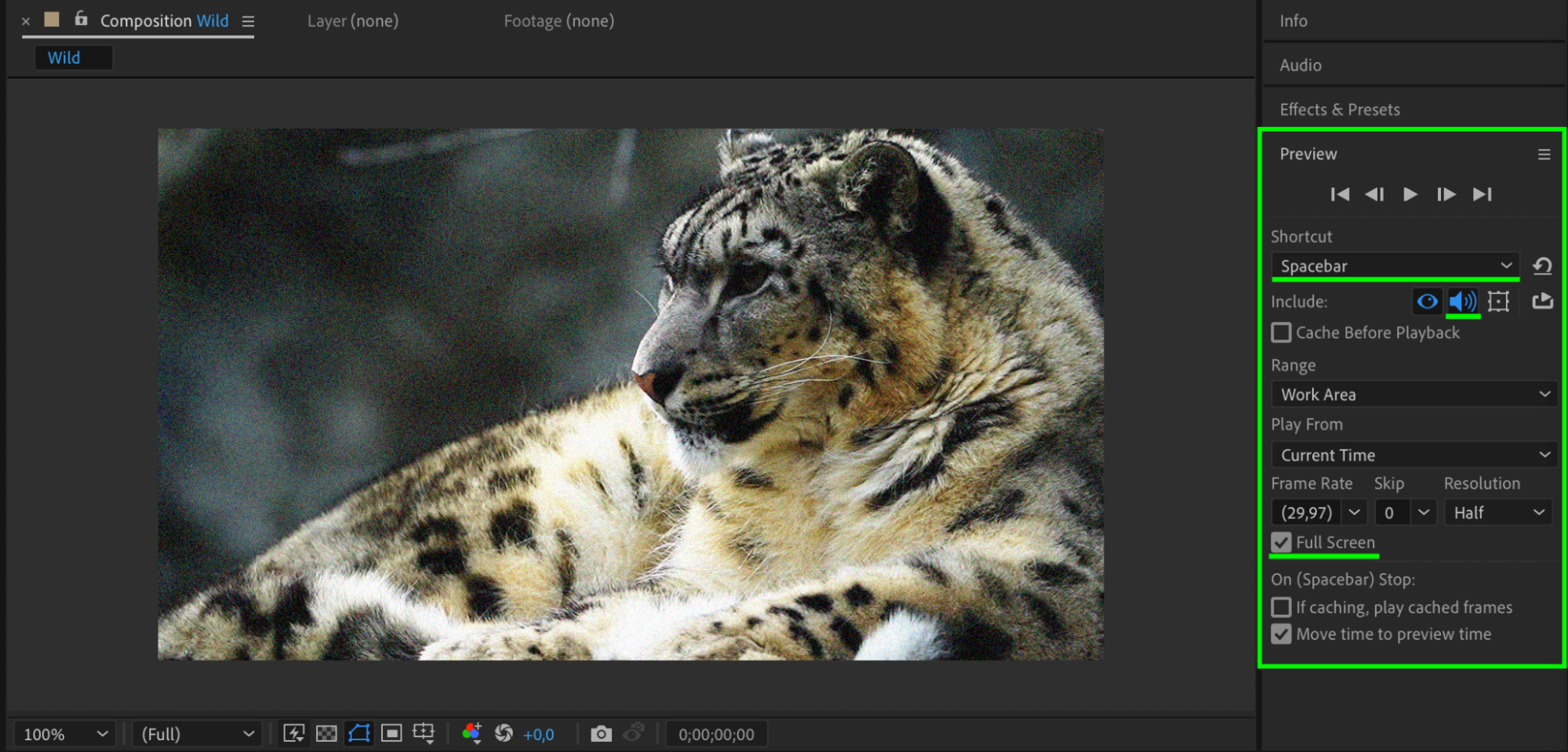Click the reset exposure icon
This screenshot has height=752, width=1568.
504,734
